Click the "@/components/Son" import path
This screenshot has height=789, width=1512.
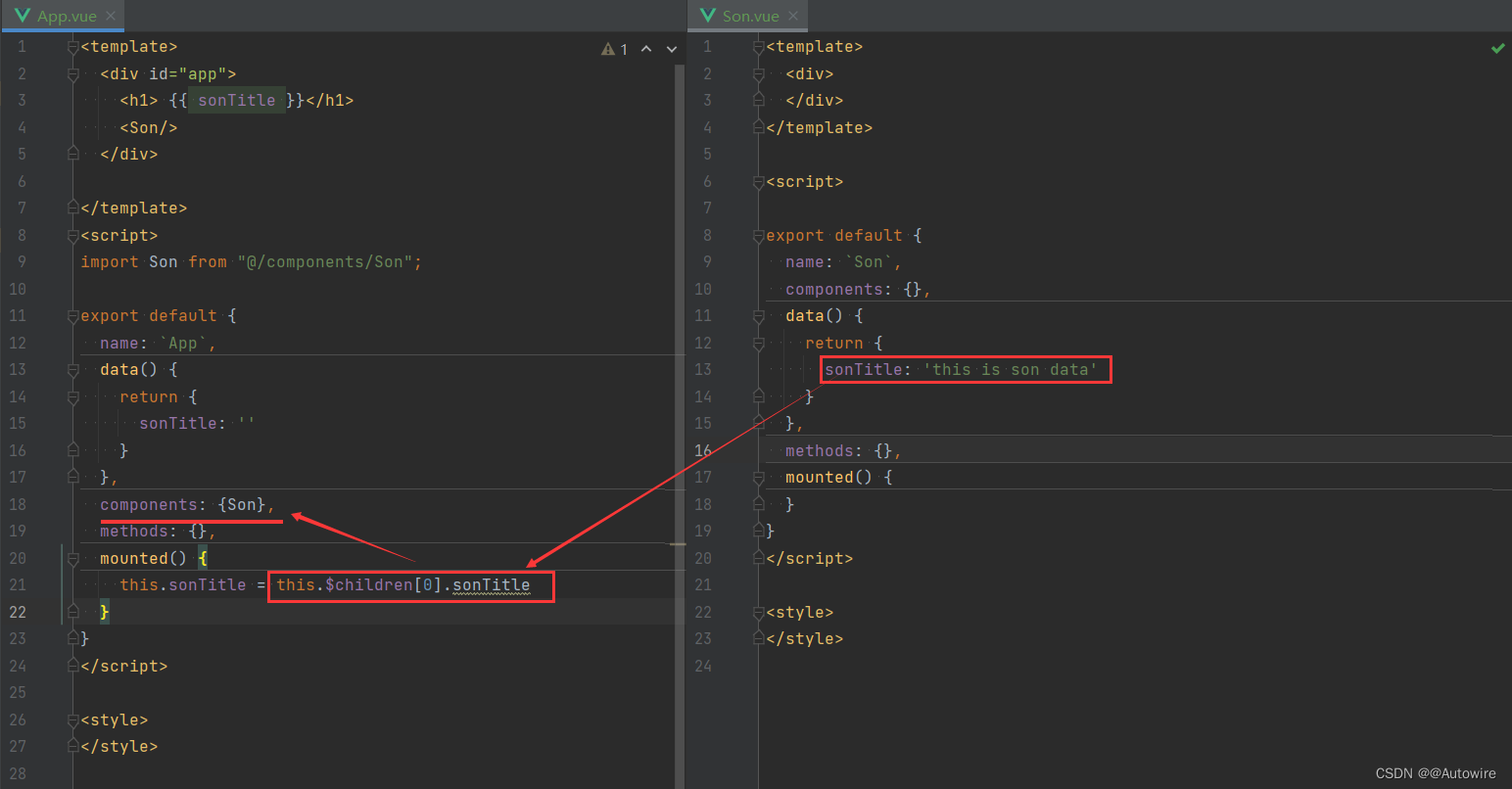(325, 262)
